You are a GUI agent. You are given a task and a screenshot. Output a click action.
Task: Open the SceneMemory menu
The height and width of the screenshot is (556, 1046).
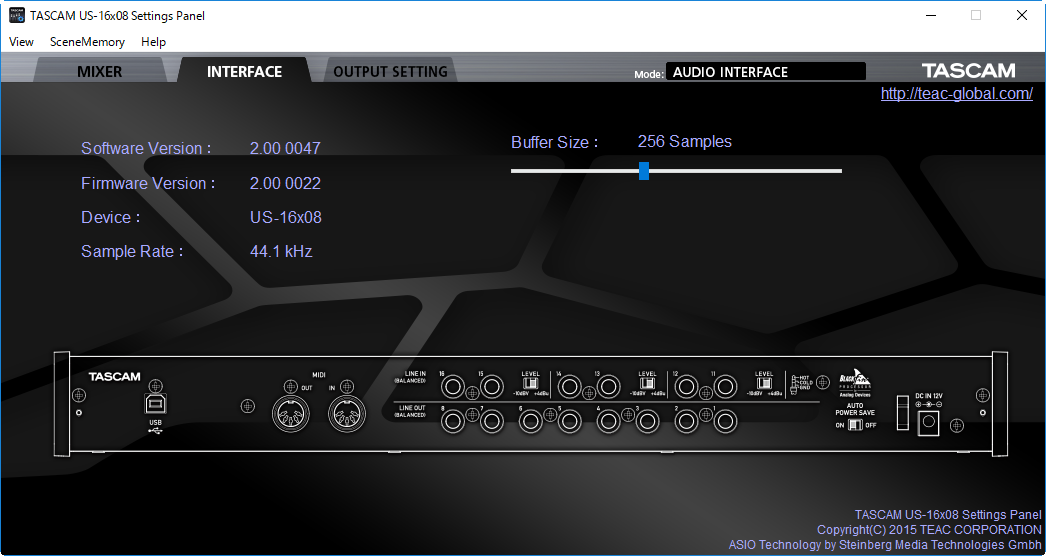click(87, 41)
